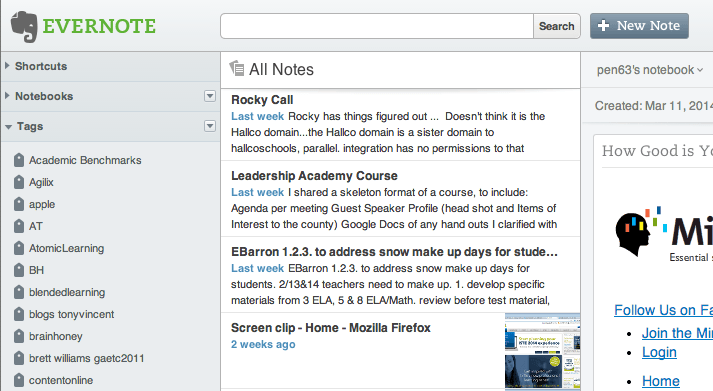Click the tag icon beside AtomicLearning
This screenshot has width=713, height=391.
(19, 248)
